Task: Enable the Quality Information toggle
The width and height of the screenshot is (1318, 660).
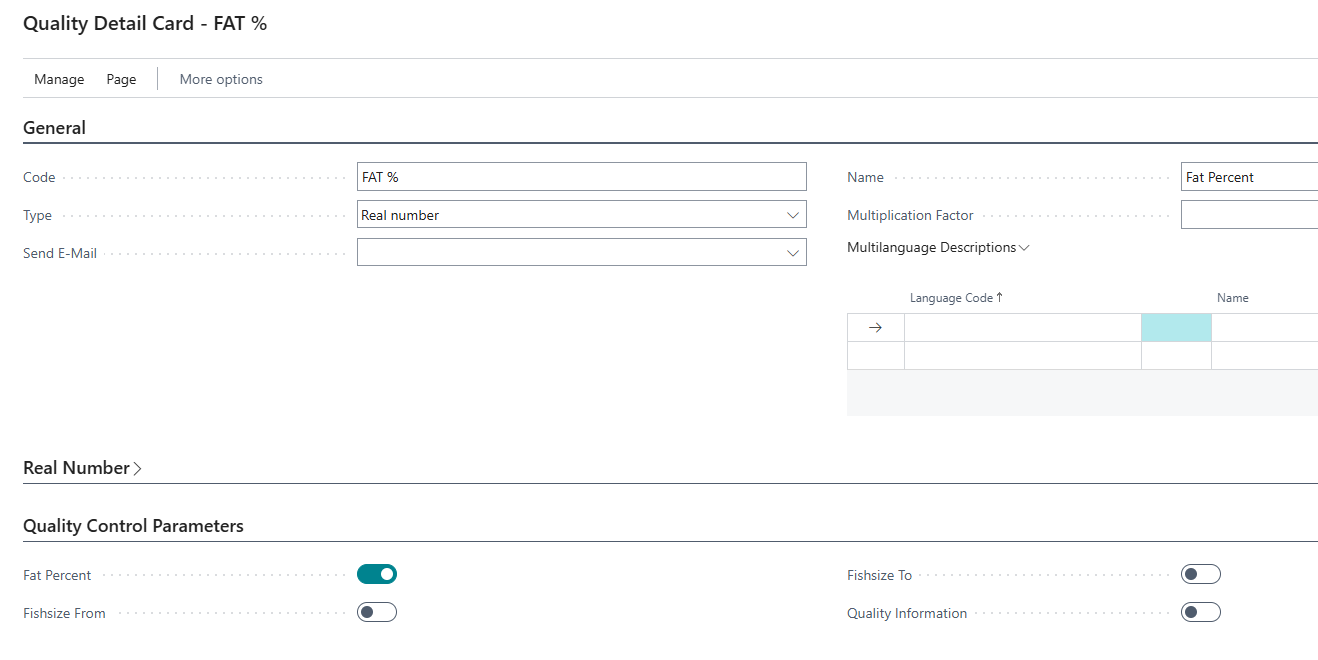Action: pyautogui.click(x=1200, y=612)
